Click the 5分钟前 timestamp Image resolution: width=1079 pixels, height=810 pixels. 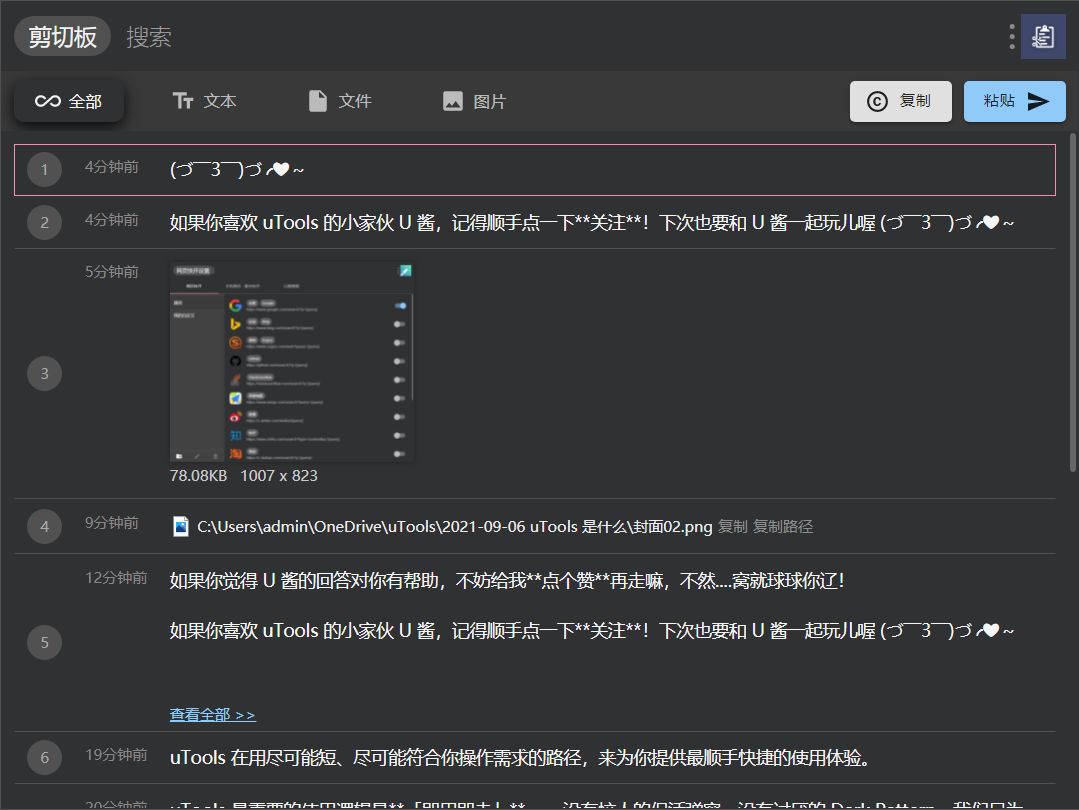pyautogui.click(x=111, y=272)
